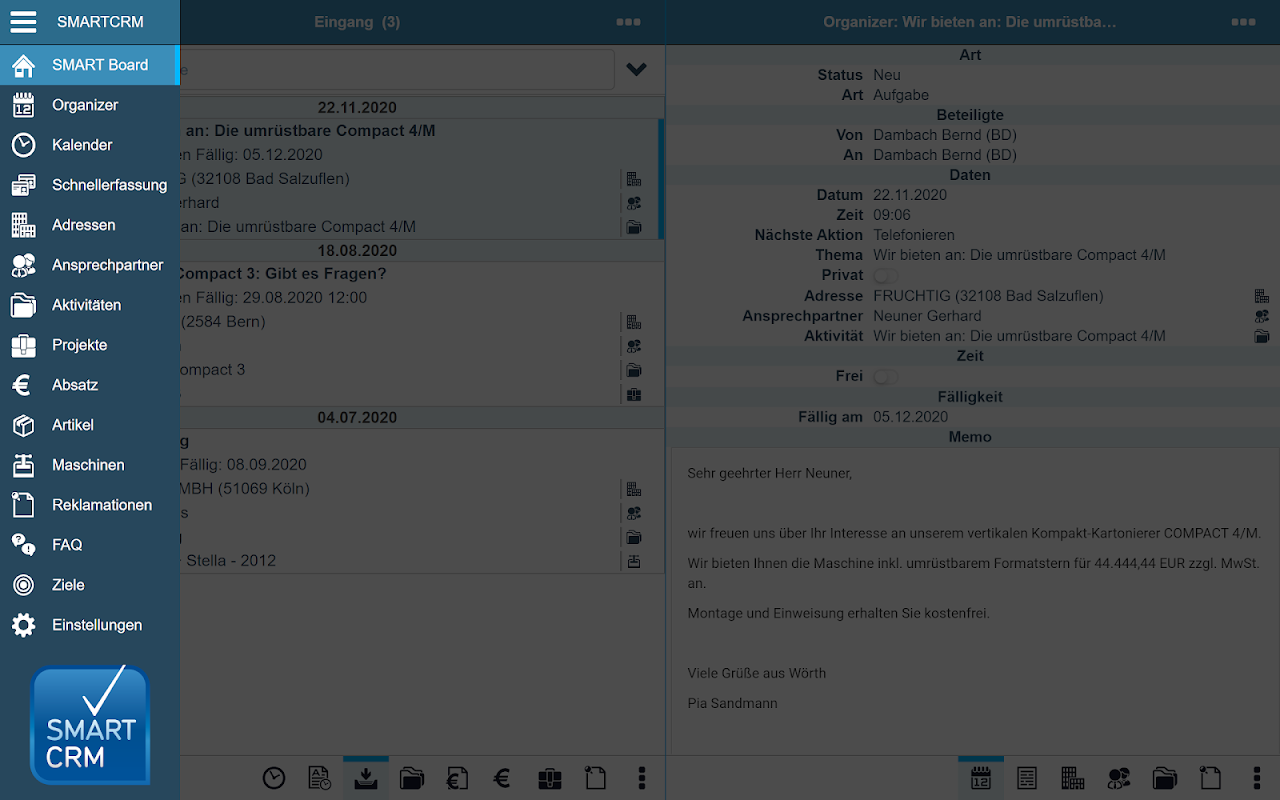Viewport: 1280px width, 800px height.
Task: Open more options in right bottom toolbar
Action: click(1257, 778)
